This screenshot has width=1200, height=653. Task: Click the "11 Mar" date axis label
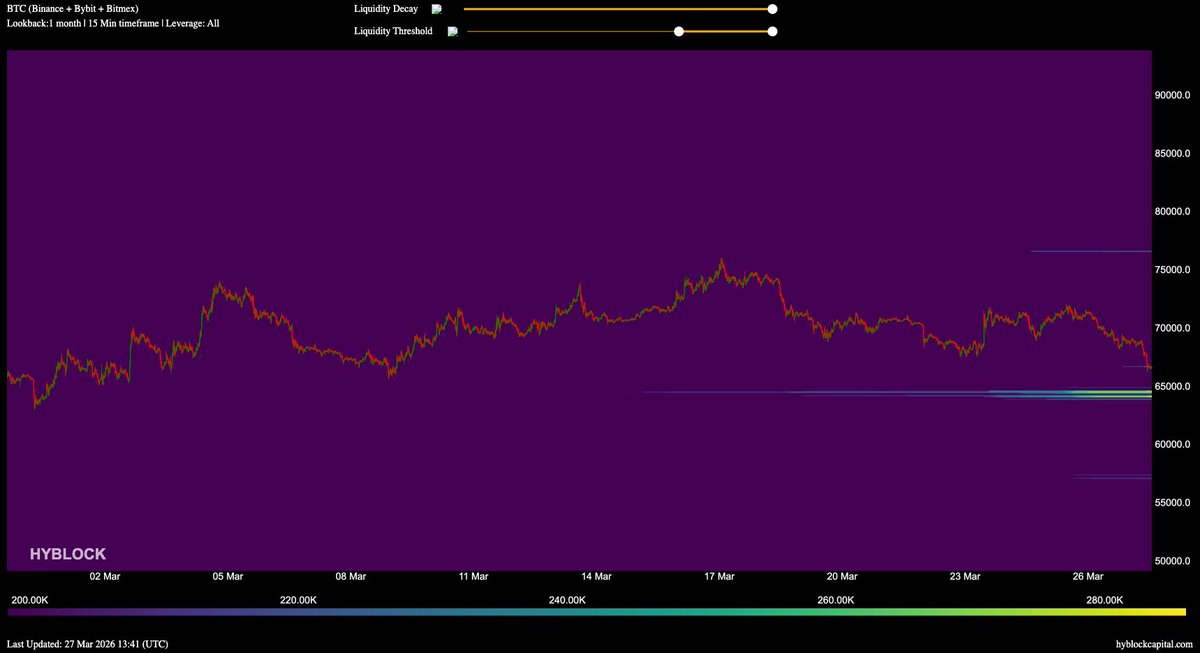473,577
